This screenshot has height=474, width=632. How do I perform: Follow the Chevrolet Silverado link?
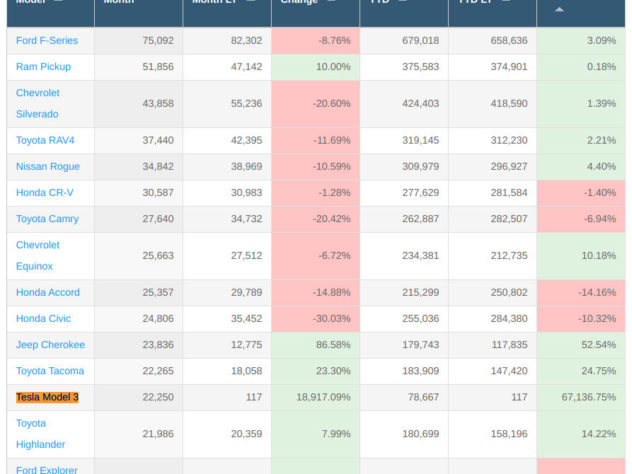[x=37, y=104]
